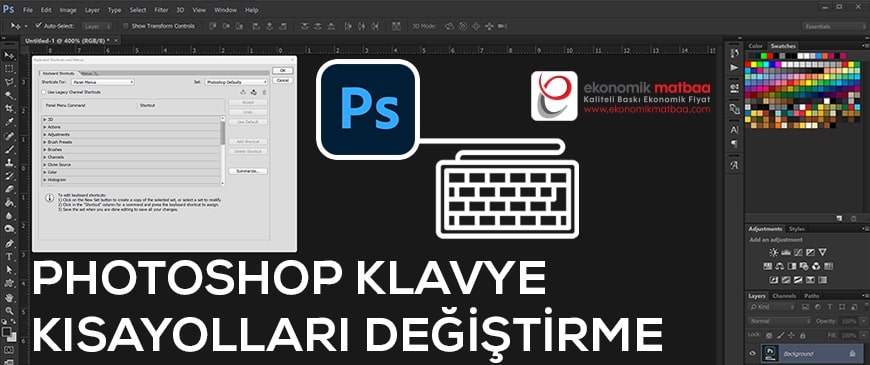Click the Delete Shortcut button
Screen dimensions: 870x365
point(247,151)
